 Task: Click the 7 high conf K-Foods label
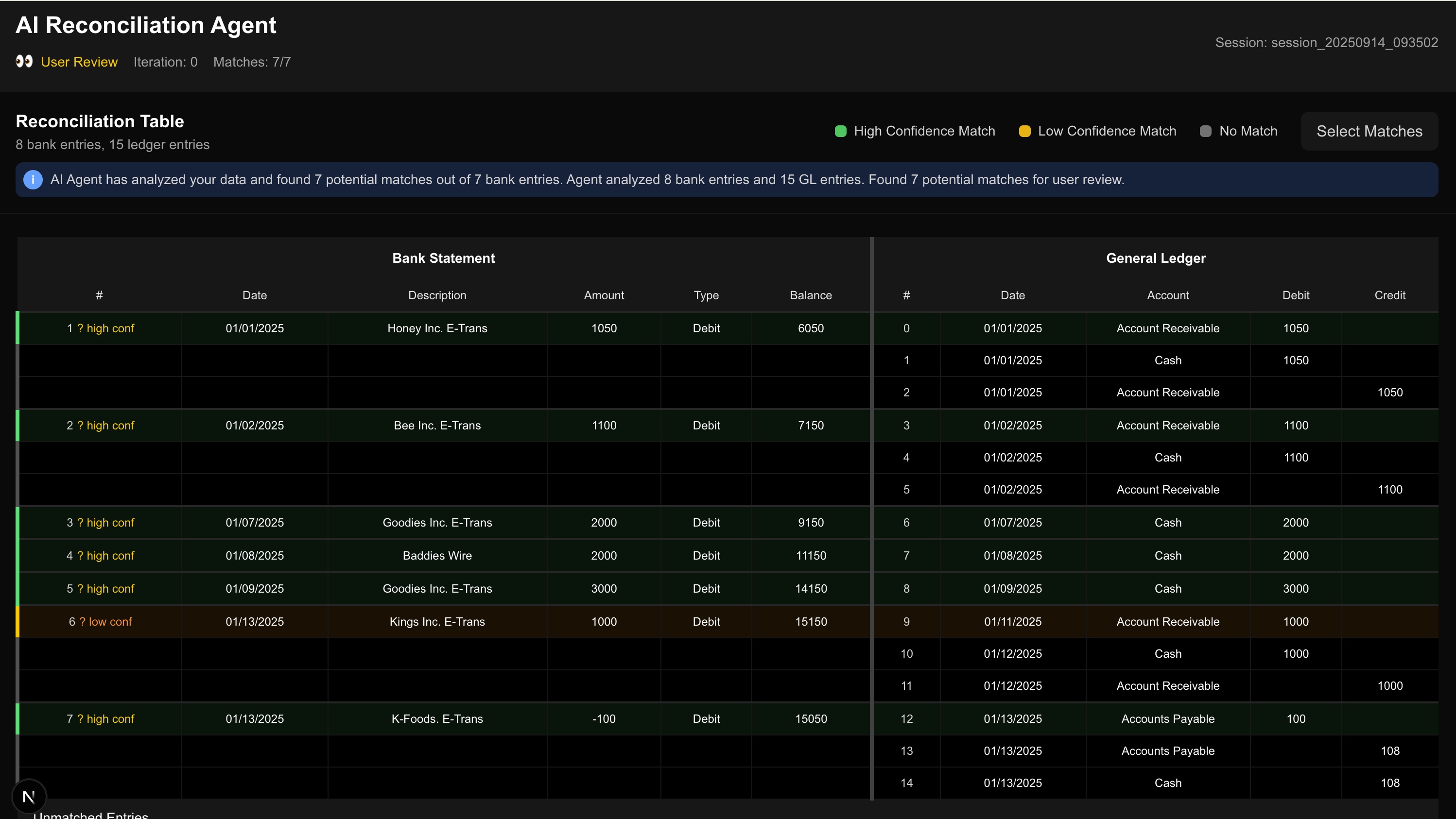[100, 718]
